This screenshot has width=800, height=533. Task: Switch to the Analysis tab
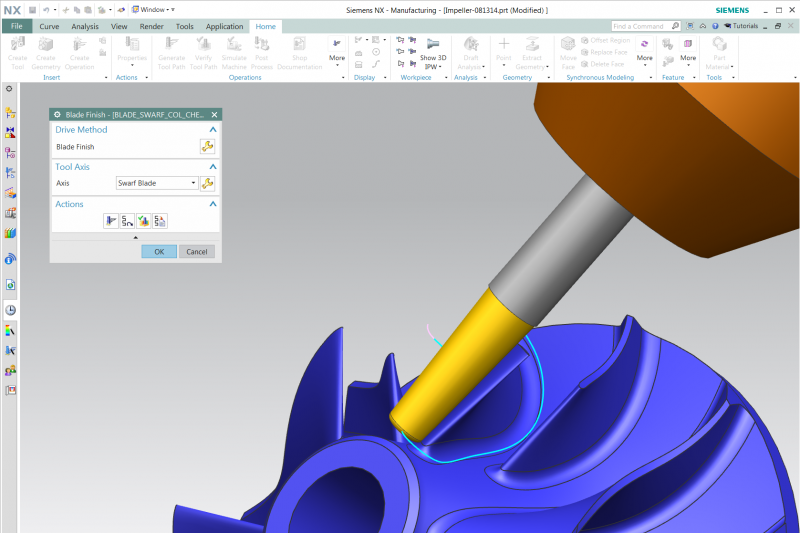click(85, 27)
